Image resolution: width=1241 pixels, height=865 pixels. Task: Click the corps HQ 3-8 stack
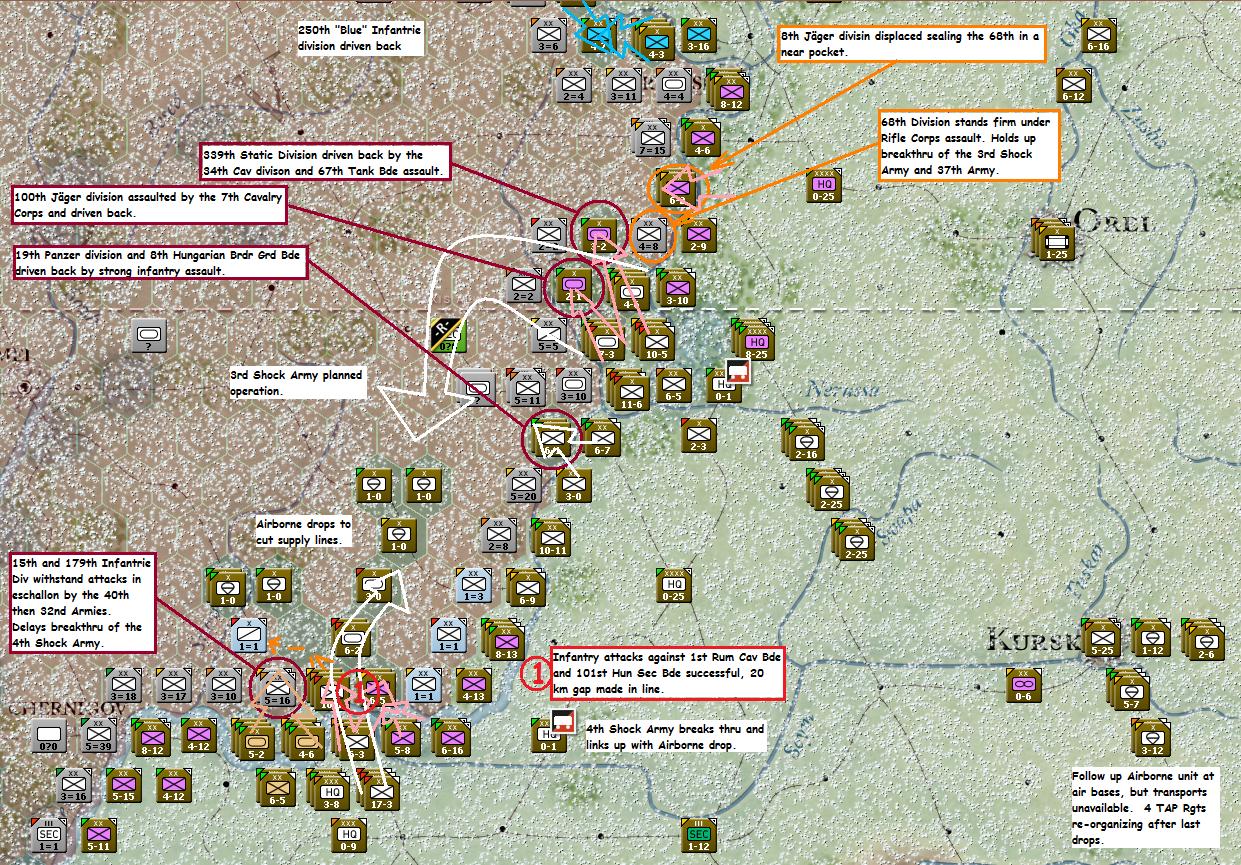click(331, 790)
